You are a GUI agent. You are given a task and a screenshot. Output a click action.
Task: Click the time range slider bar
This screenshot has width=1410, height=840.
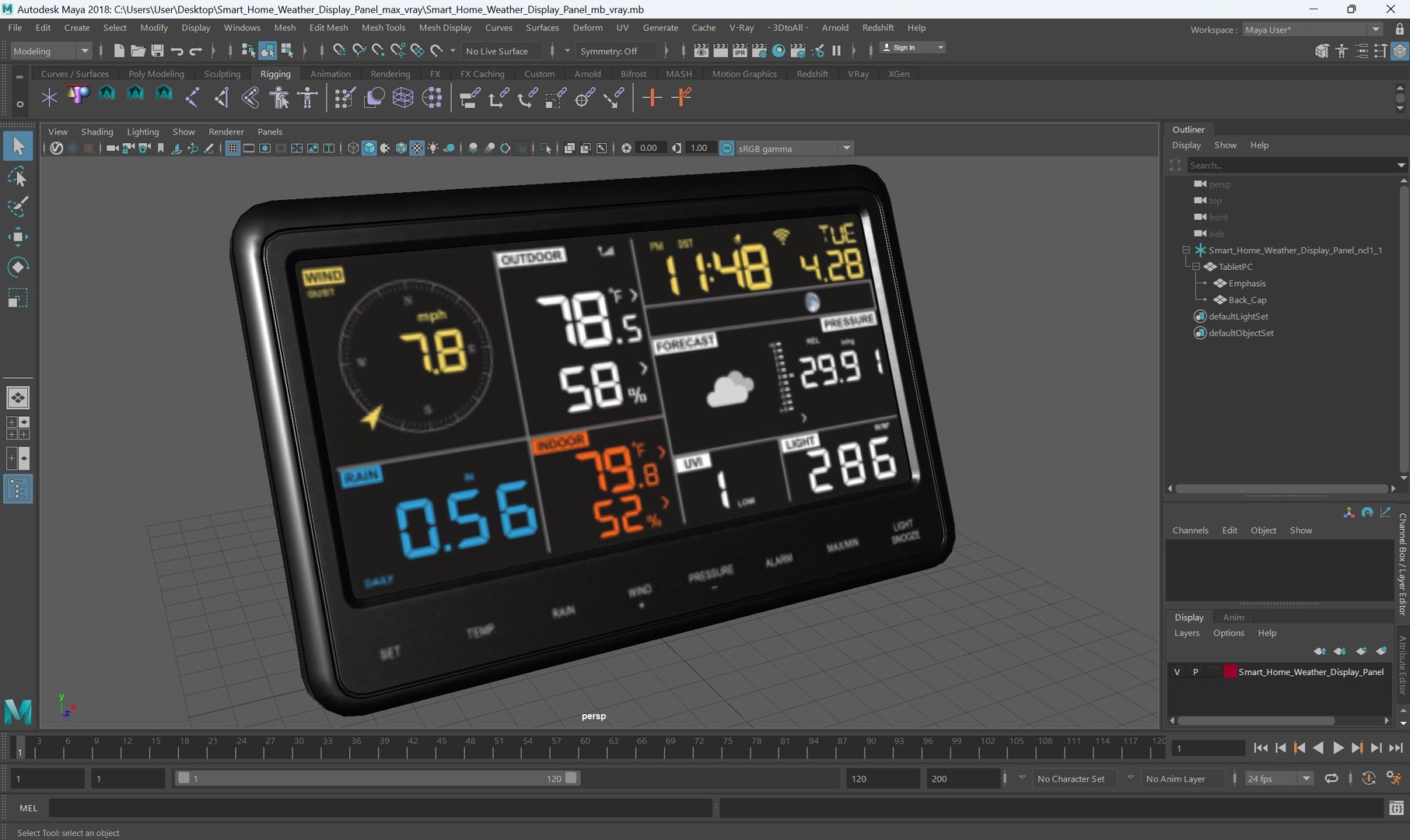pyautogui.click(x=377, y=778)
